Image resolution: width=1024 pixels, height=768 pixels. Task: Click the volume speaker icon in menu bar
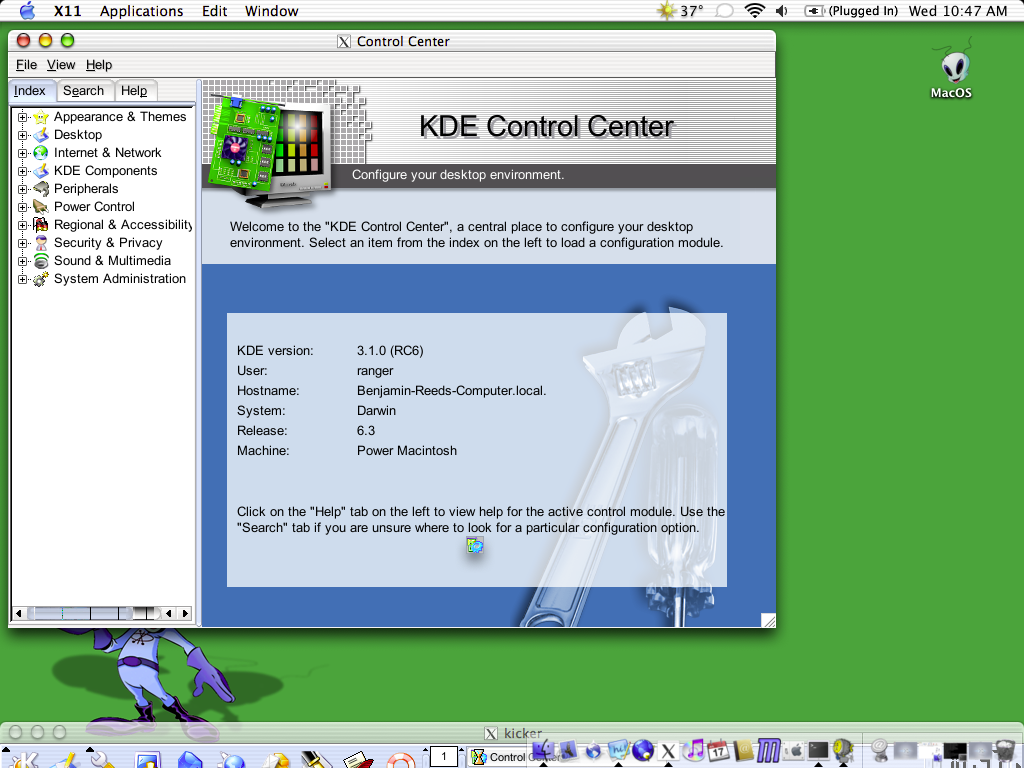pyautogui.click(x=782, y=10)
